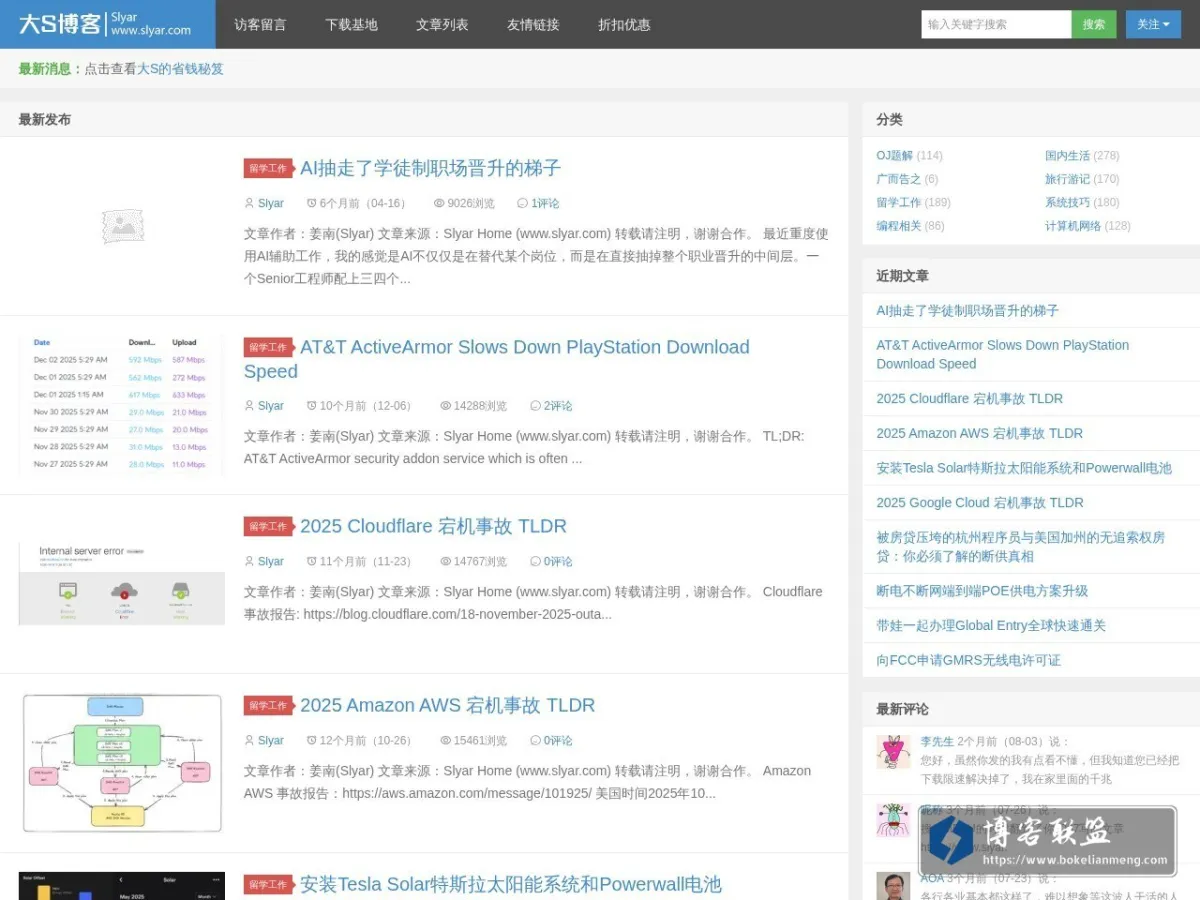The image size is (1200, 900).
Task: Follow the 大S的省钱秘笈 news link
Action: point(180,69)
